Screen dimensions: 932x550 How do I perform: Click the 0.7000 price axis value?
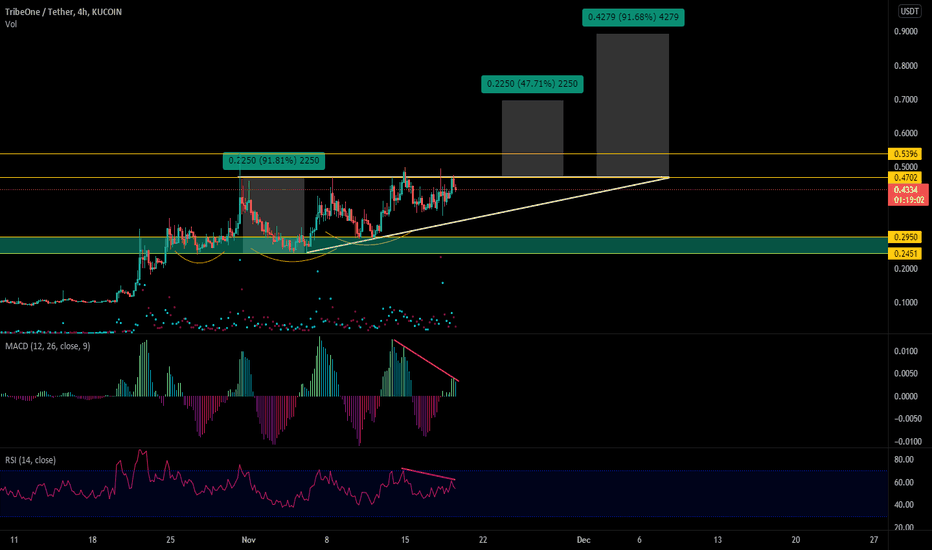906,99
